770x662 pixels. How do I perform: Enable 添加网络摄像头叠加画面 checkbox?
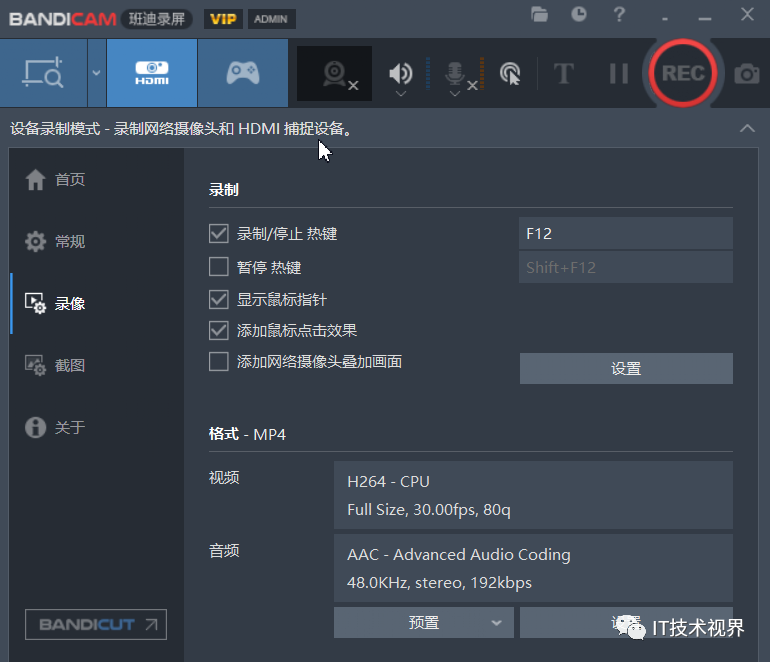pos(219,362)
